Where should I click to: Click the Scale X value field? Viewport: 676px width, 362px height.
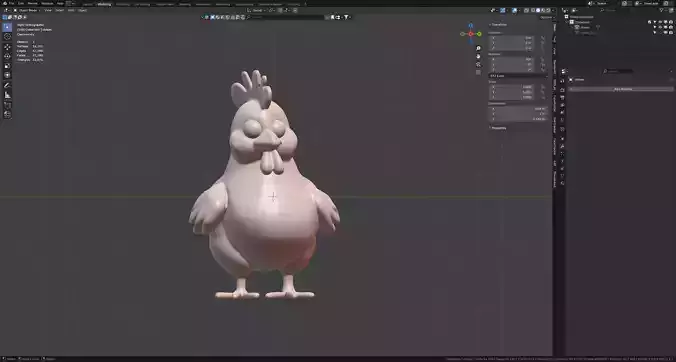click(512, 87)
